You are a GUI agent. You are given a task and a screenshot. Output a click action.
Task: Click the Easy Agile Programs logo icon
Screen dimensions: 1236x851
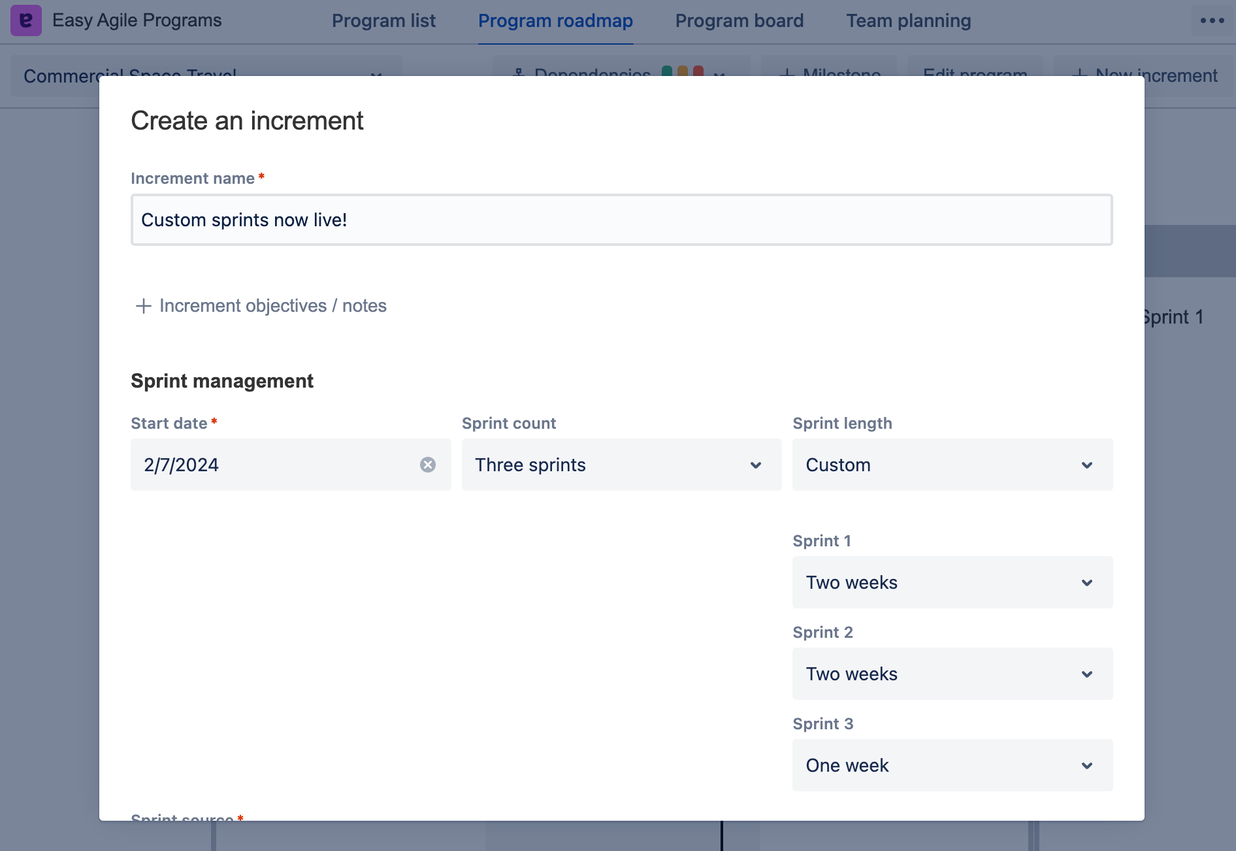point(26,20)
